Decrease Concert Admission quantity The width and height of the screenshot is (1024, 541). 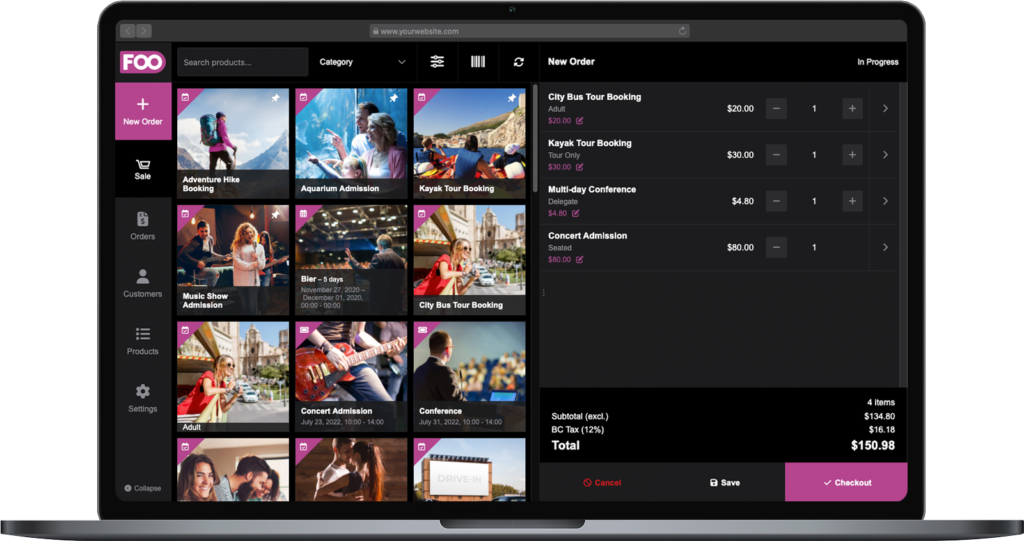click(776, 248)
